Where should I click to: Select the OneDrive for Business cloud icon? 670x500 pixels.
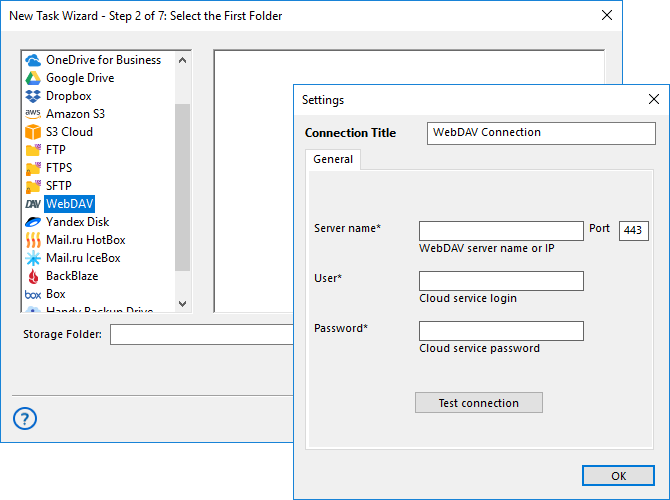[x=33, y=60]
